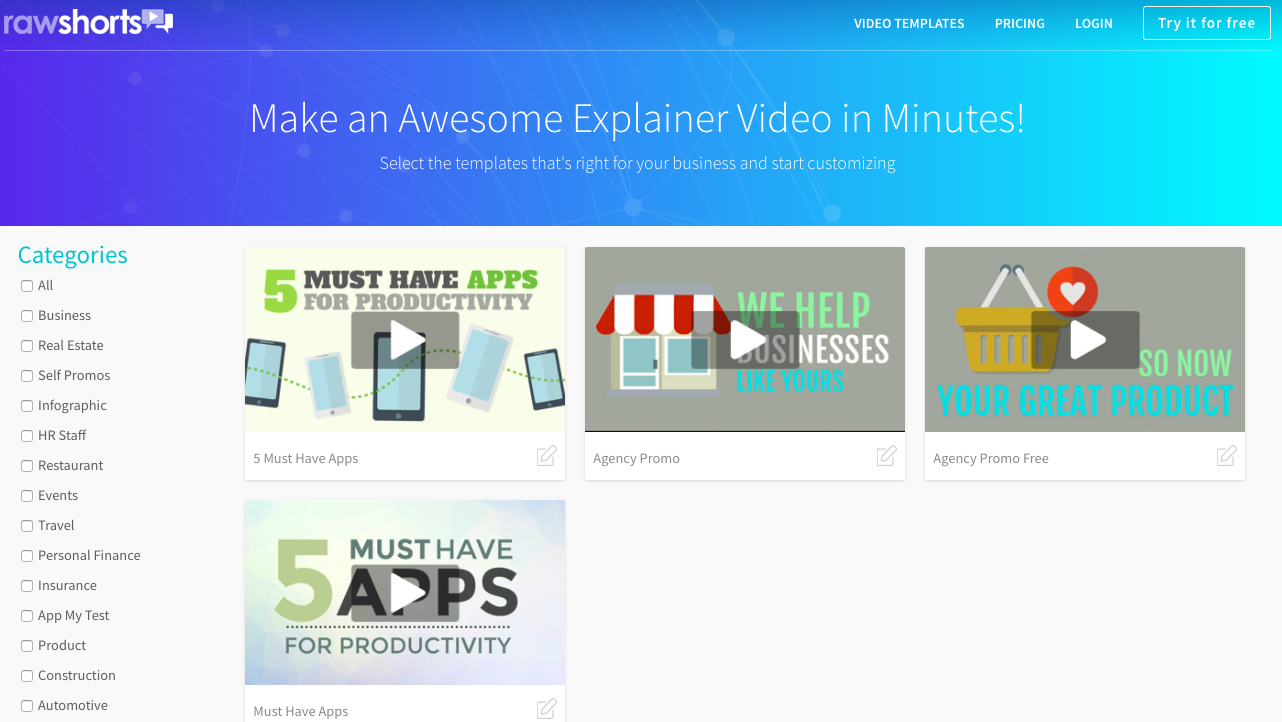Viewport: 1282px width, 722px height.
Task: Check the Personal Finance filter
Action: pyautogui.click(x=27, y=556)
